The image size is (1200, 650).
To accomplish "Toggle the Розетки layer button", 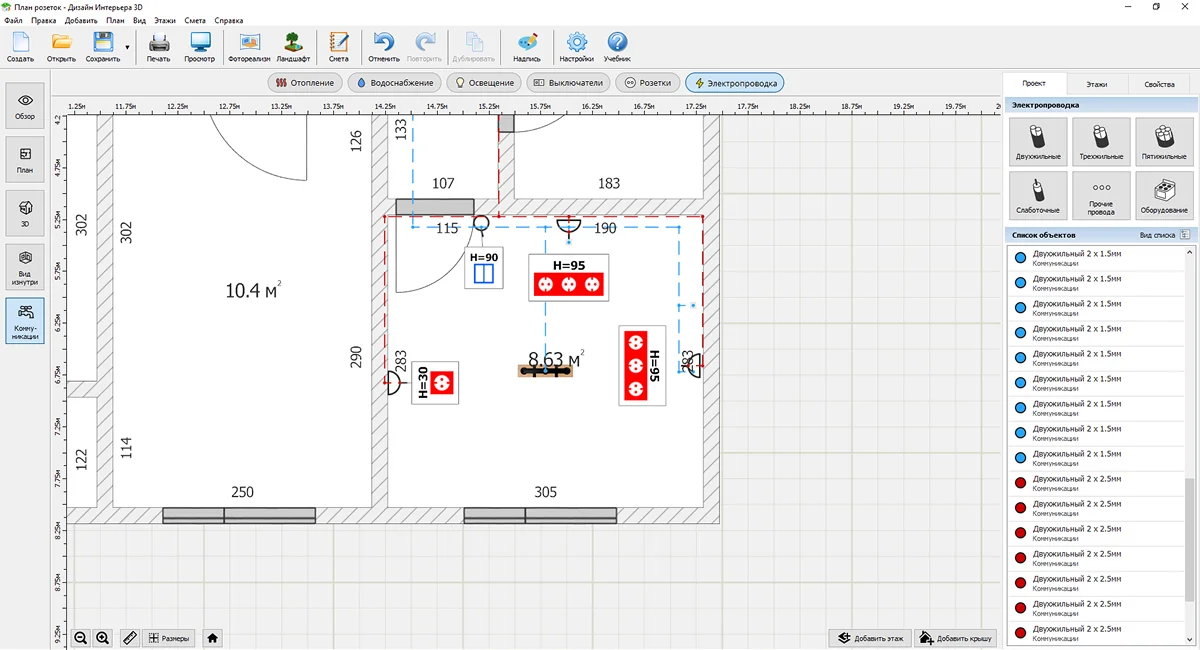I will click(x=648, y=83).
